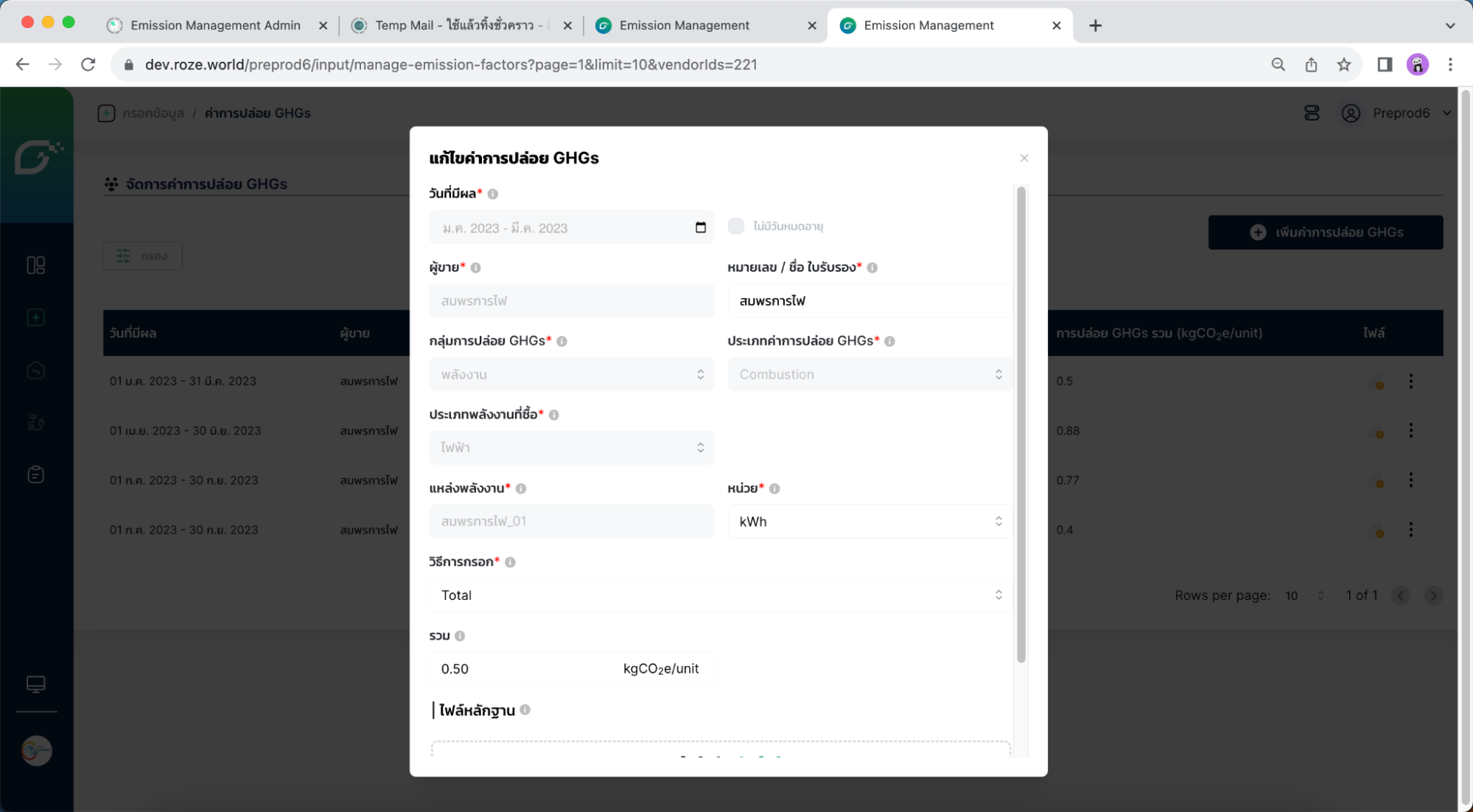Expand the Preprod6 account menu
Image resolution: width=1473 pixels, height=812 pixels.
tap(1400, 113)
